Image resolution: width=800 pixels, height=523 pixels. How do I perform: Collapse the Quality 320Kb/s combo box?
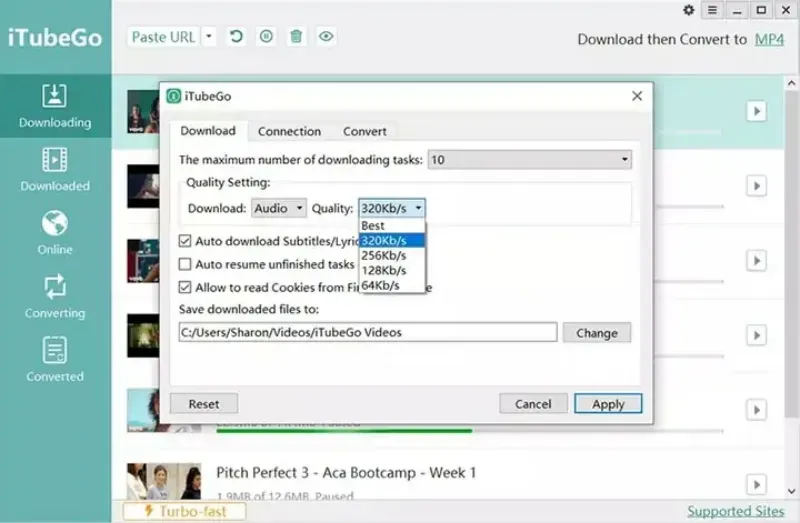tap(392, 208)
